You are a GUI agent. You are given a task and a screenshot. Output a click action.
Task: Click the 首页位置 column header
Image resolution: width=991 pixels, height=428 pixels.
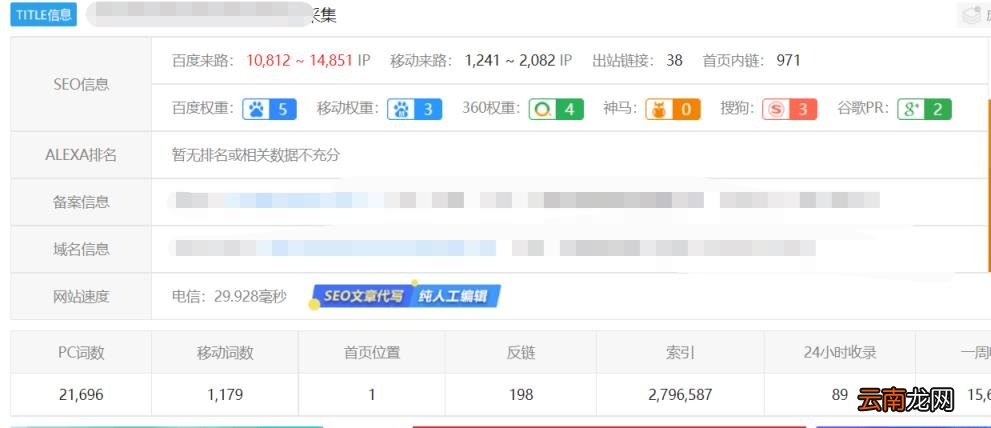point(372,353)
